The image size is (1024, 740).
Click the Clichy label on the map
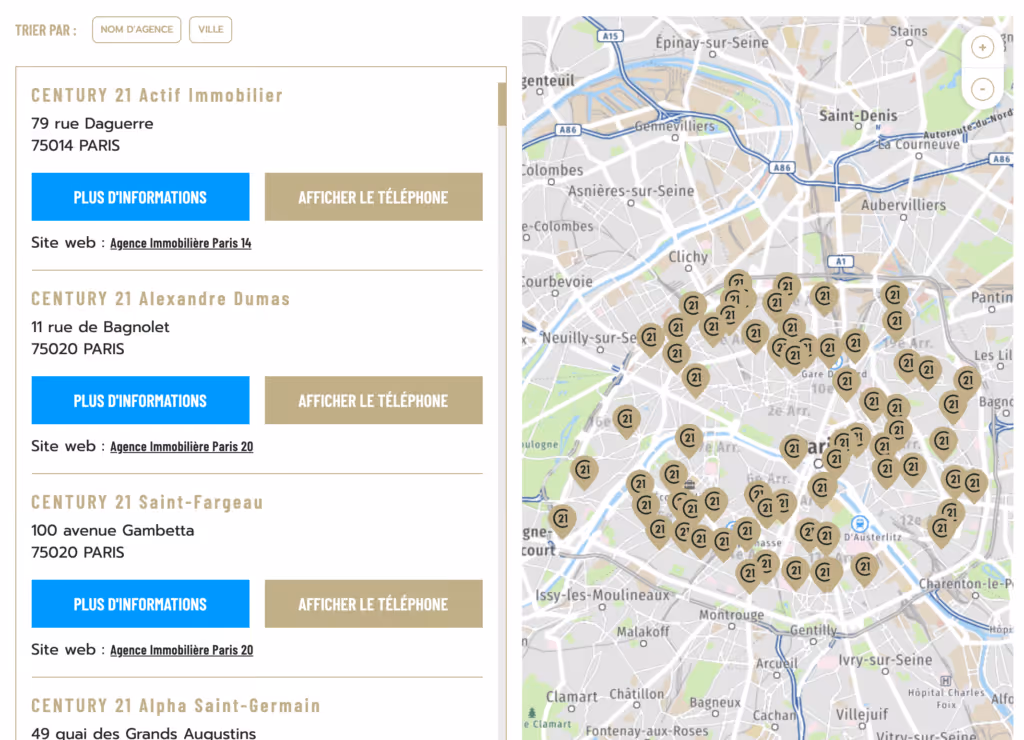tap(688, 257)
